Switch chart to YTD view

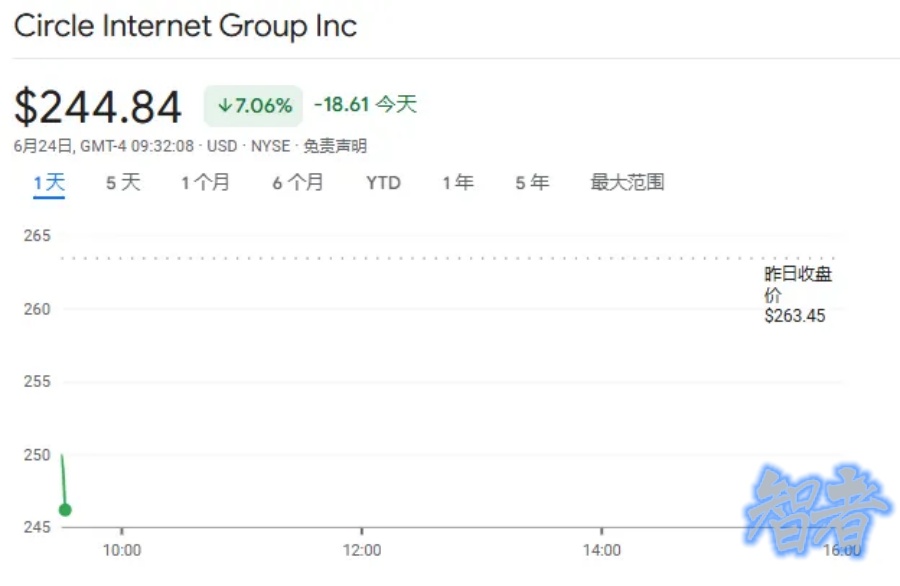tap(383, 182)
